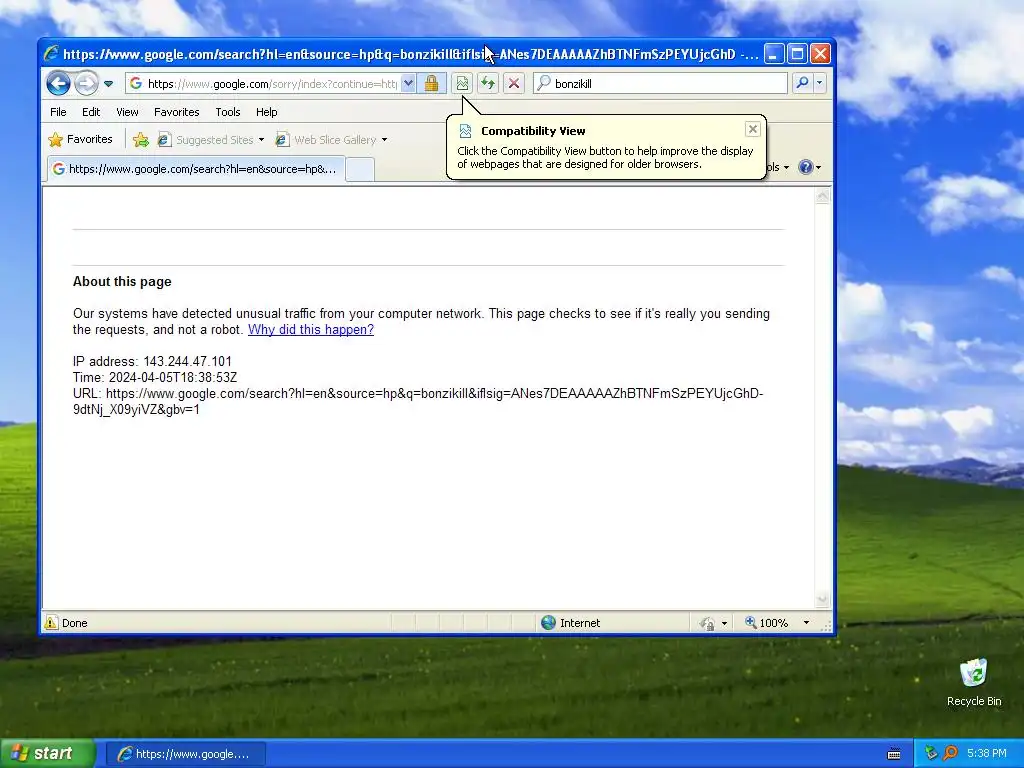Click the google taskbar button
This screenshot has width=1024, height=768.
pos(185,754)
